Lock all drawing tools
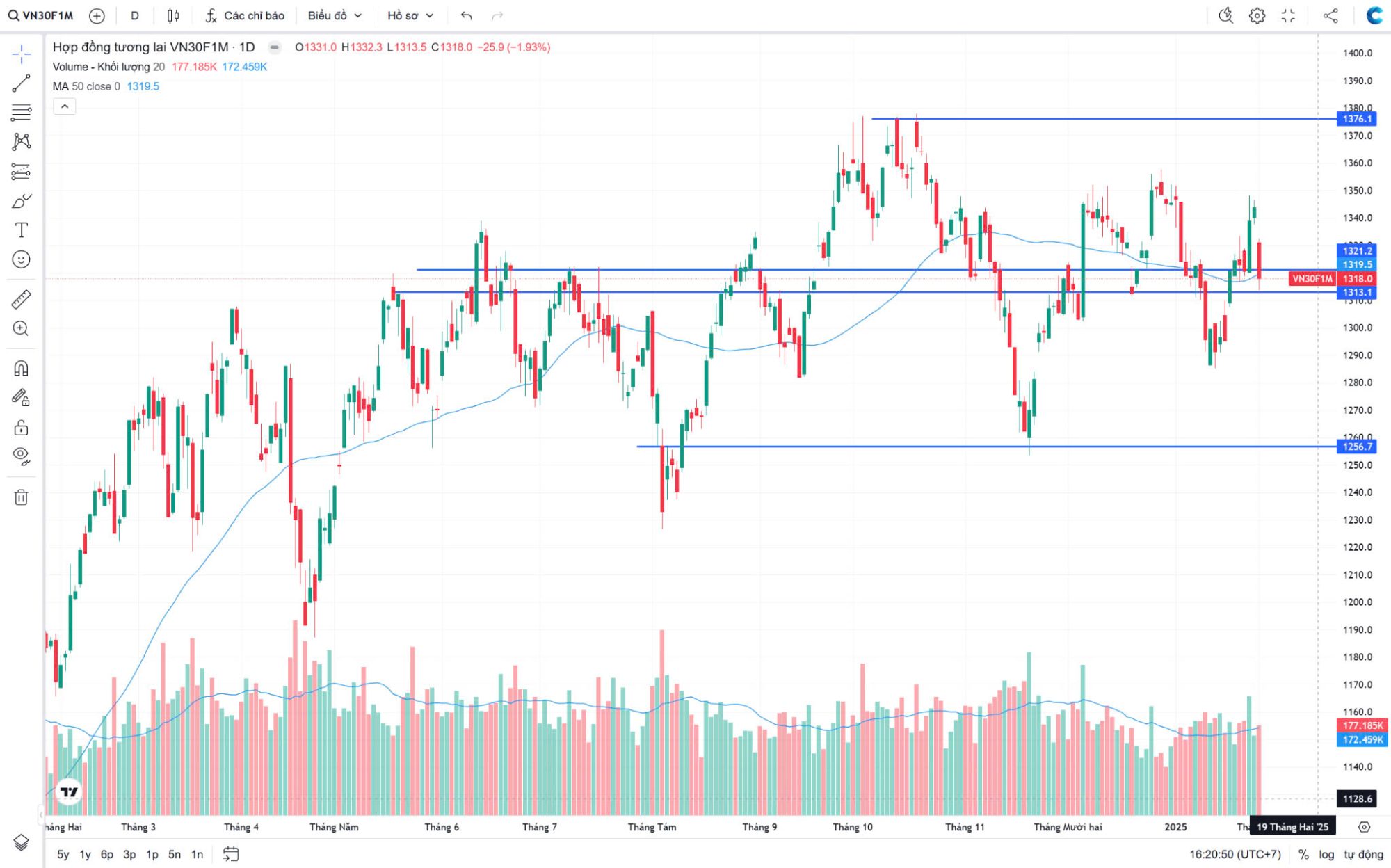This screenshot has width=1391, height=868. click(21, 427)
